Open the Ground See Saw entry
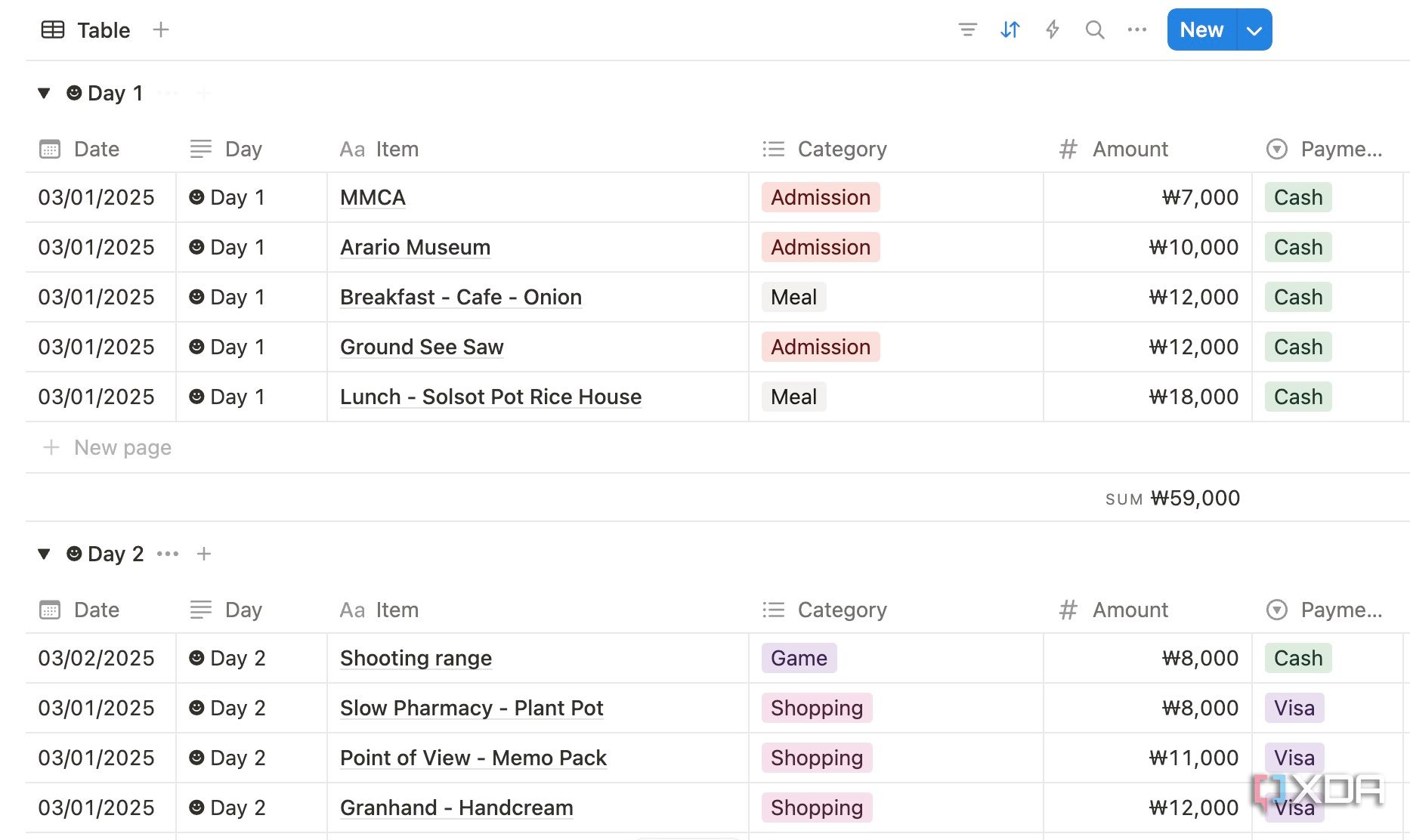The width and height of the screenshot is (1410, 840). coord(422,347)
